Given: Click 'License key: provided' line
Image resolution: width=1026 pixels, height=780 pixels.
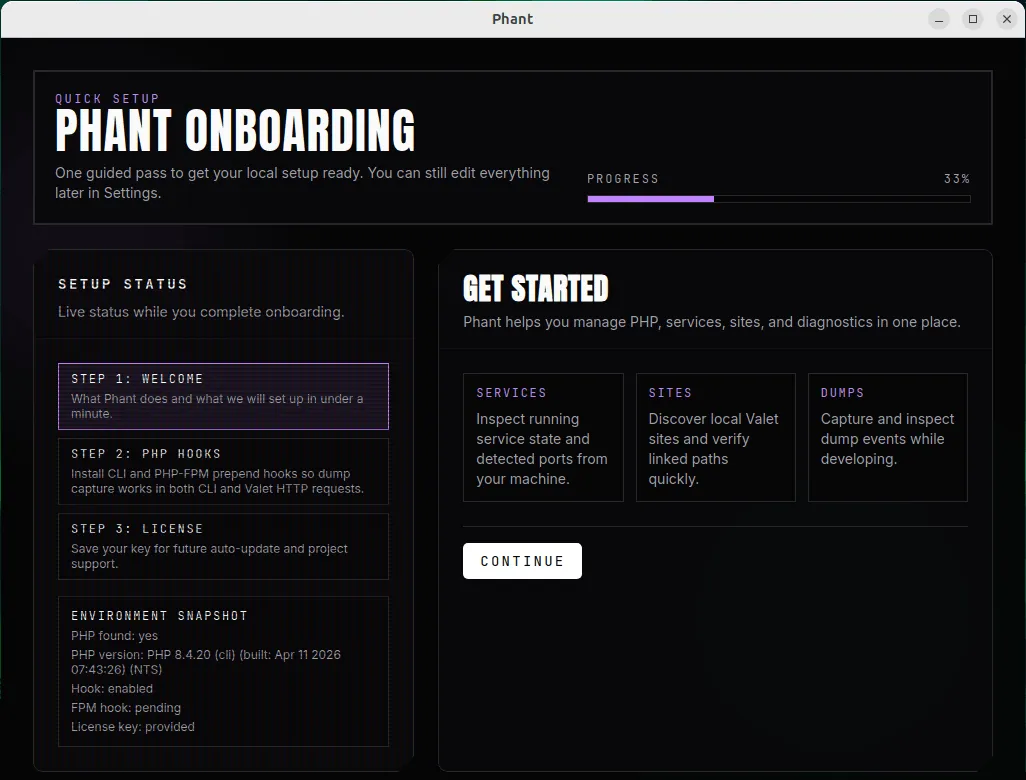Looking at the screenshot, I should click(x=133, y=726).
